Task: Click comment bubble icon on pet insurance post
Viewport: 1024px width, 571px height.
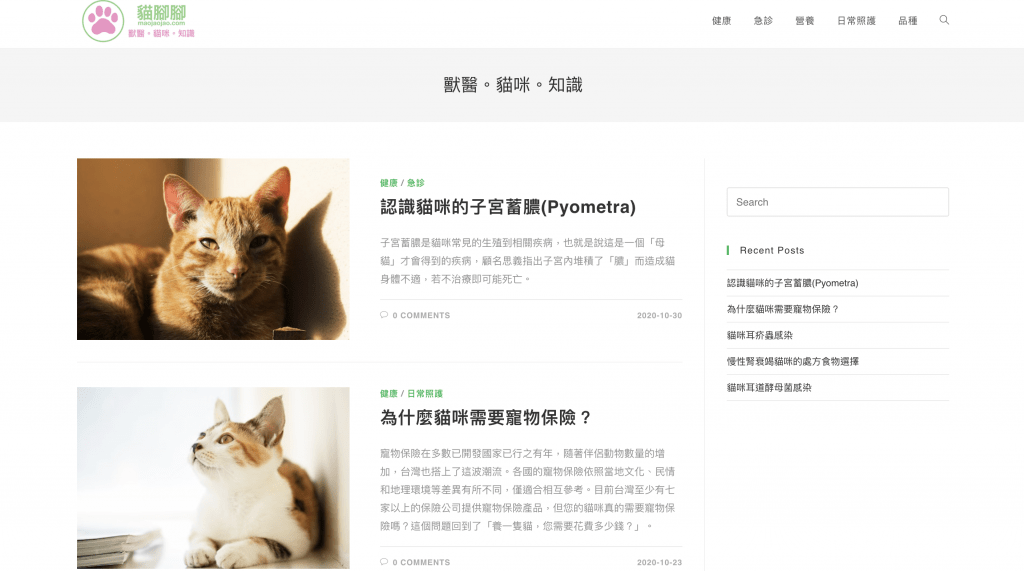Action: point(384,562)
